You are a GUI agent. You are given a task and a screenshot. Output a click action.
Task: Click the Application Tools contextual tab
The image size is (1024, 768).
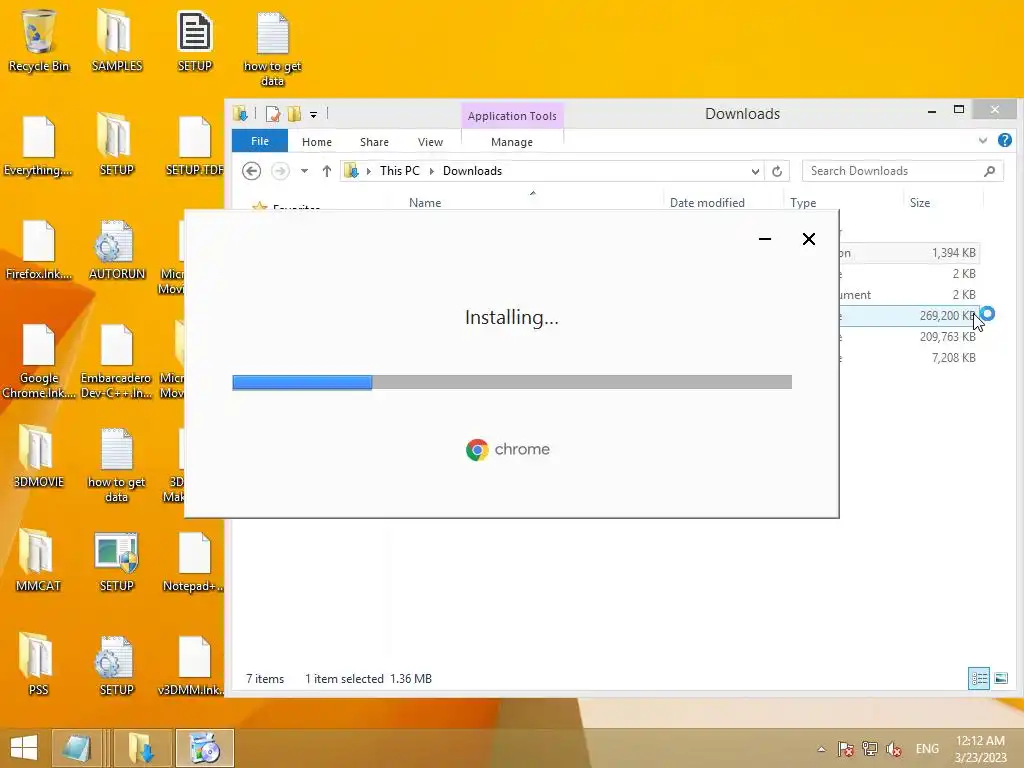512,116
